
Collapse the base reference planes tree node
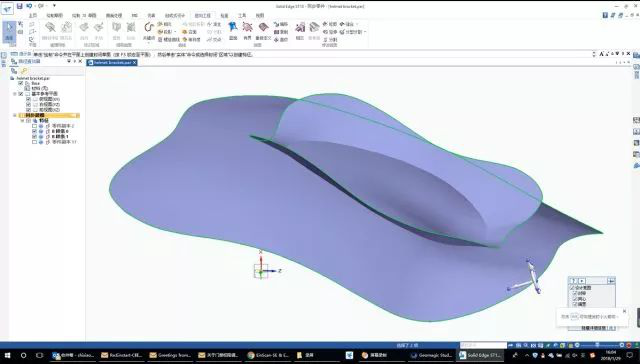tap(15, 94)
